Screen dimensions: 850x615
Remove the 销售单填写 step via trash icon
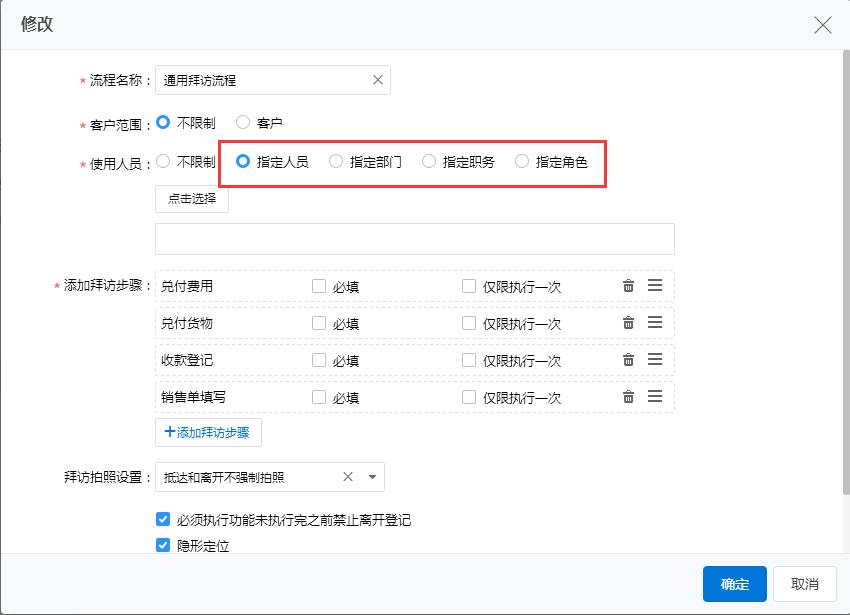click(628, 397)
